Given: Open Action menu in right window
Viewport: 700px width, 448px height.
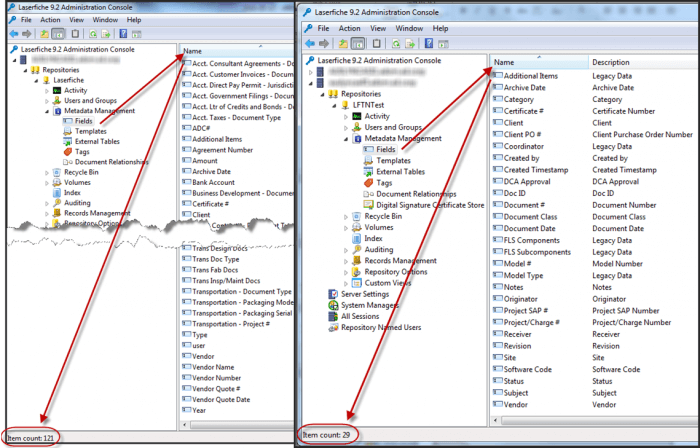Looking at the screenshot, I should (350, 28).
